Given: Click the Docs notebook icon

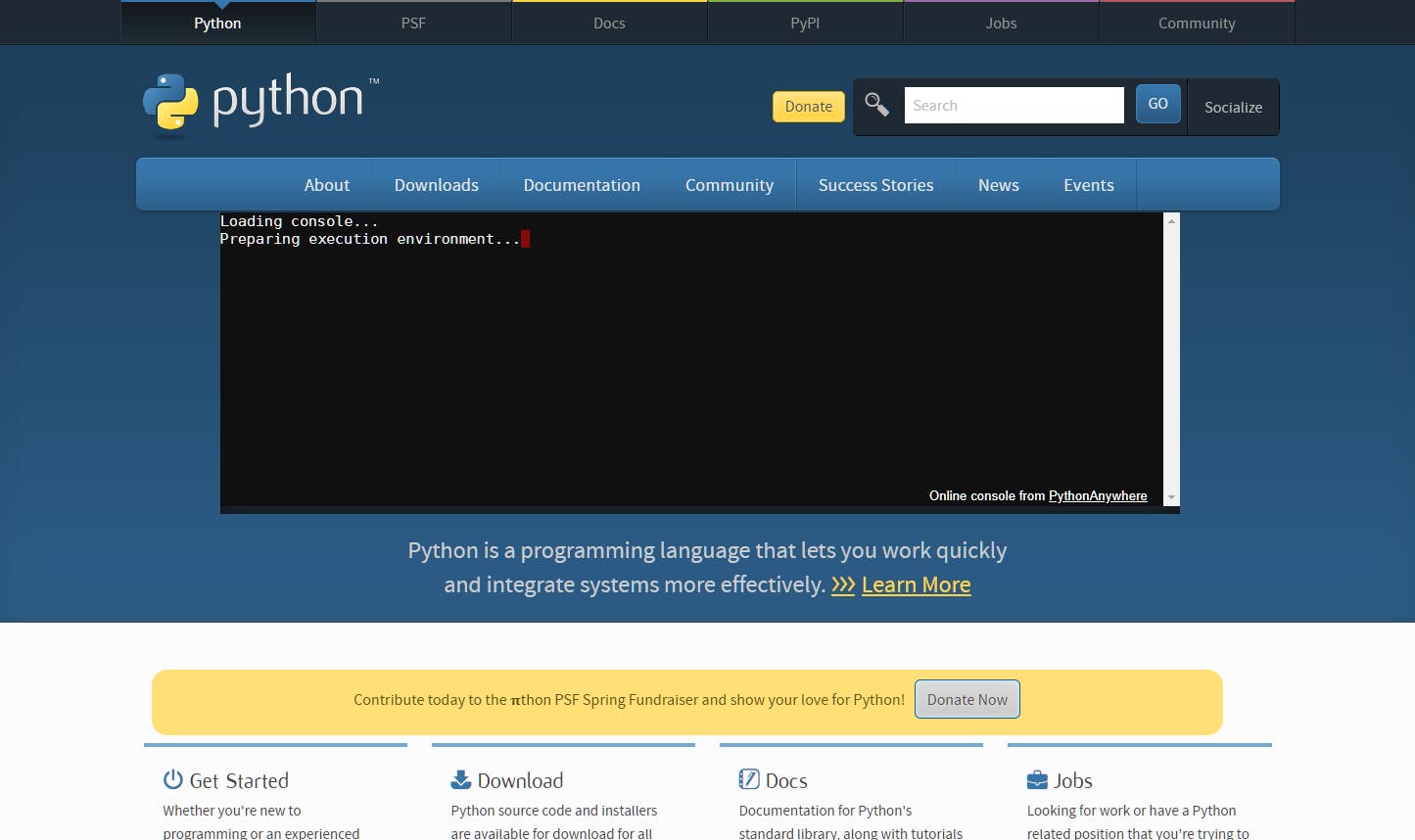Looking at the screenshot, I should (x=749, y=779).
